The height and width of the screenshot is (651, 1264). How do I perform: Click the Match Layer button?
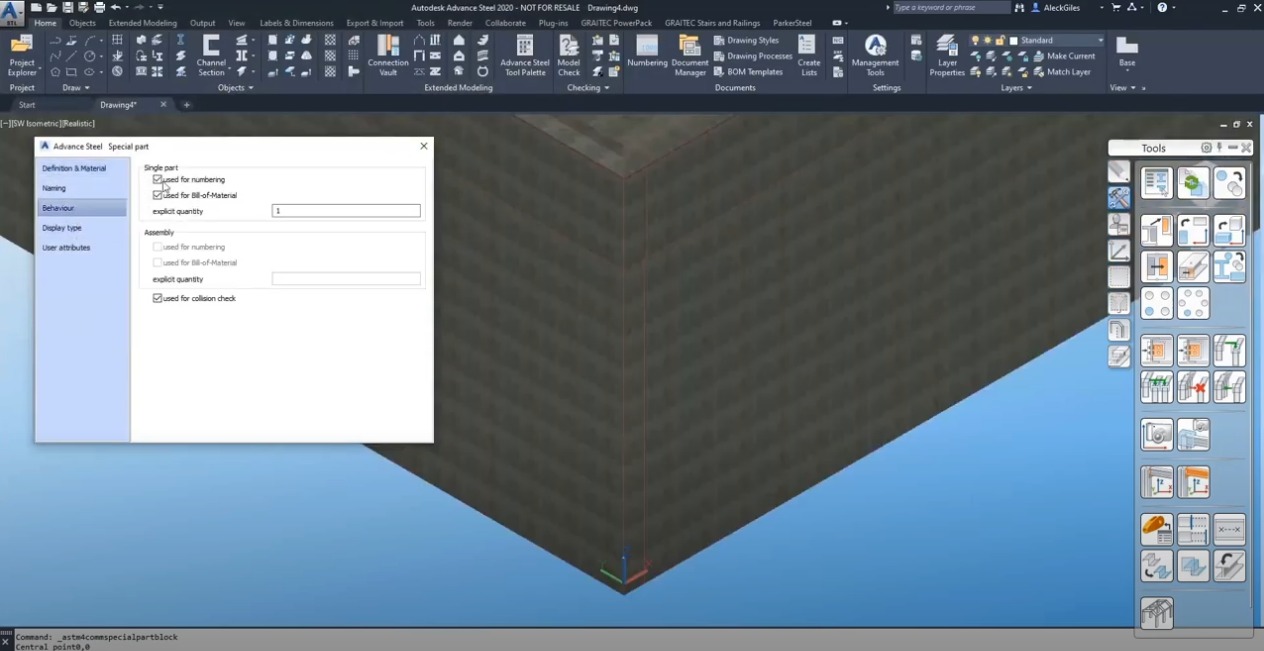1061,72
